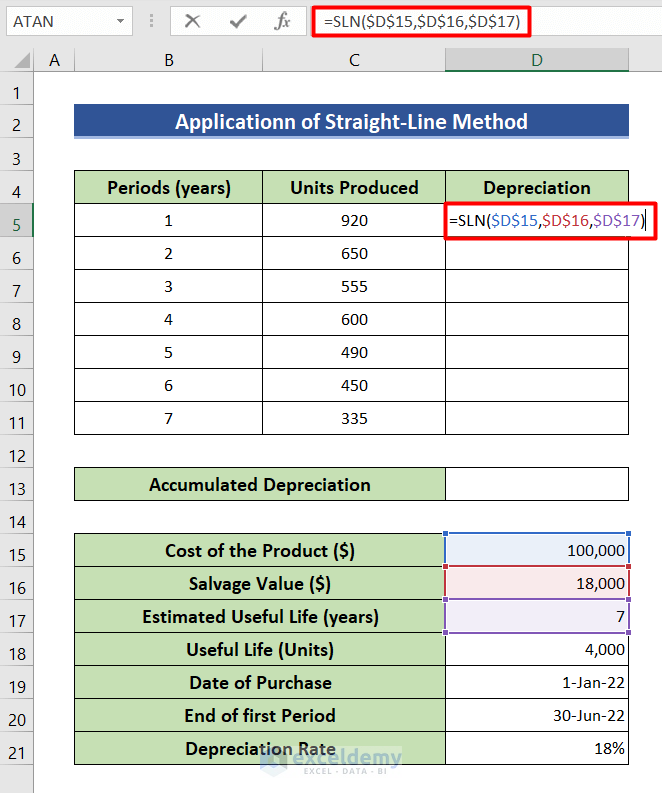662x793 pixels.
Task: Select empty Depreciation cell for period 2
Action: (x=537, y=253)
